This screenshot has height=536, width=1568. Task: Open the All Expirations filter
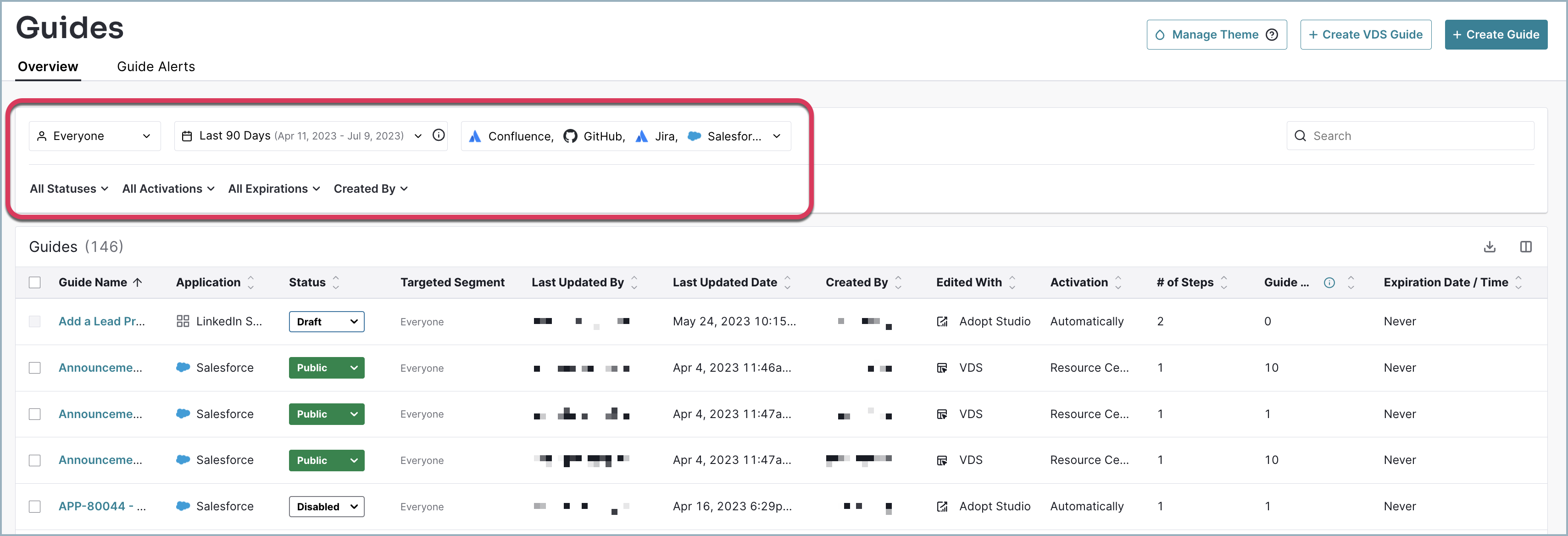pos(274,189)
